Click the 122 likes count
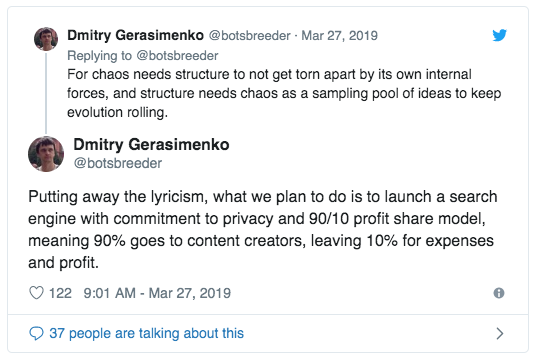 (x=60, y=293)
